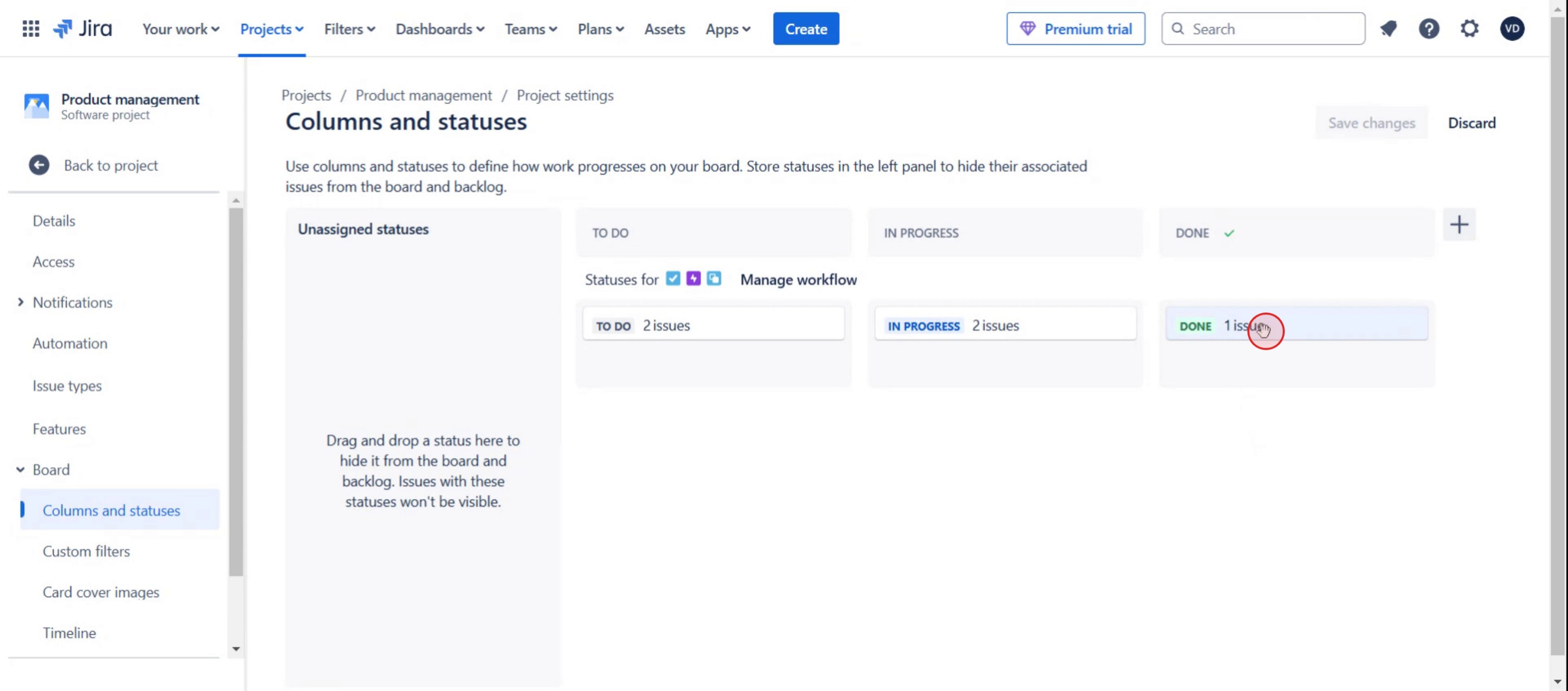This screenshot has width=1568, height=691.
Task: Select the blue task issue type icon
Action: pos(672,279)
